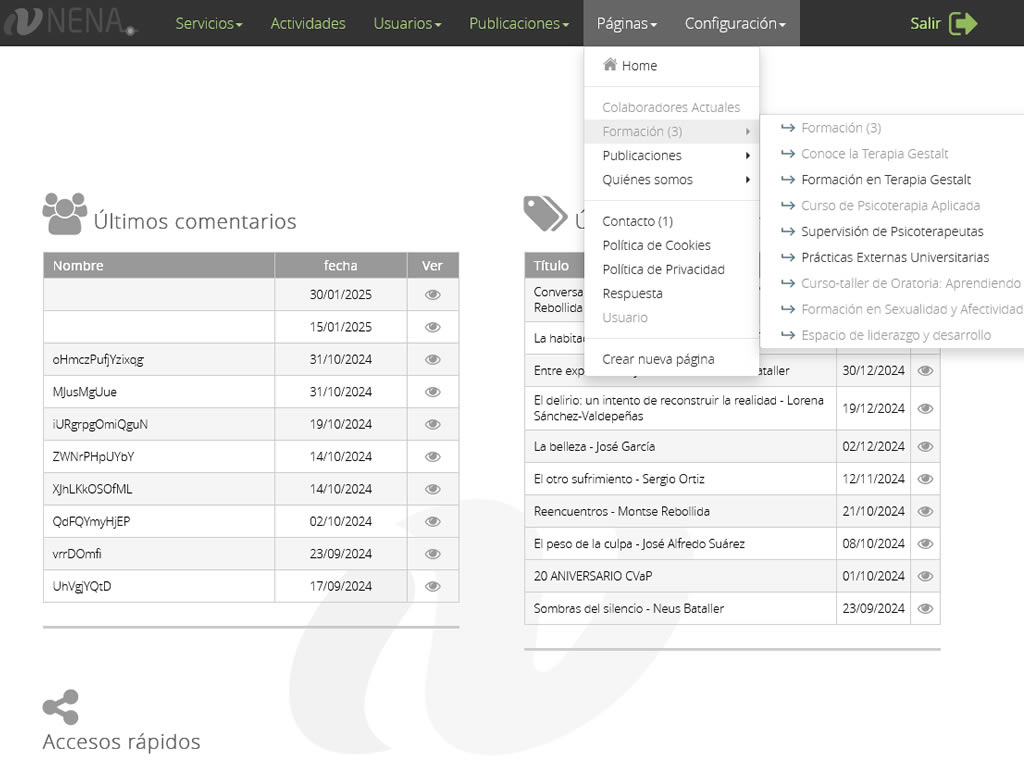View comment from oHmczPufjYzixqg via eye icon
The image size is (1024, 768).
coord(432,360)
